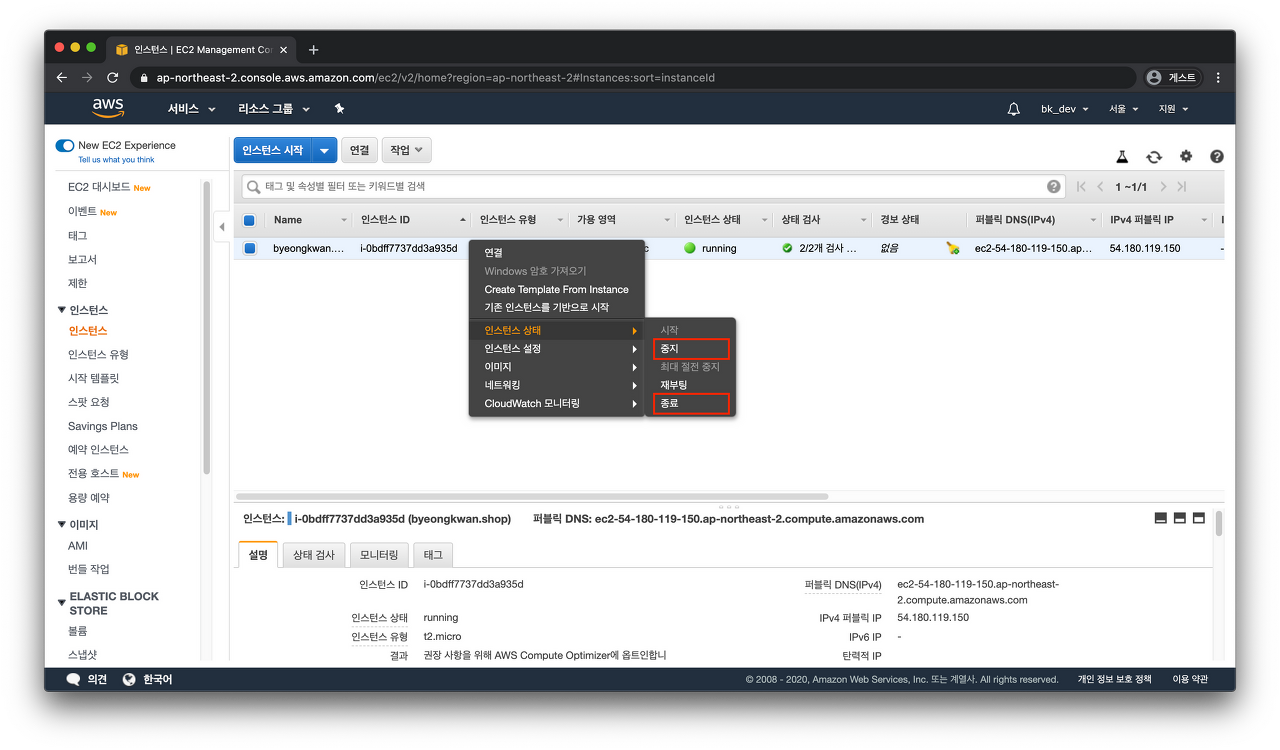Click the search help icon in filter bar
Screen dimensions: 1280x750
click(x=1054, y=186)
